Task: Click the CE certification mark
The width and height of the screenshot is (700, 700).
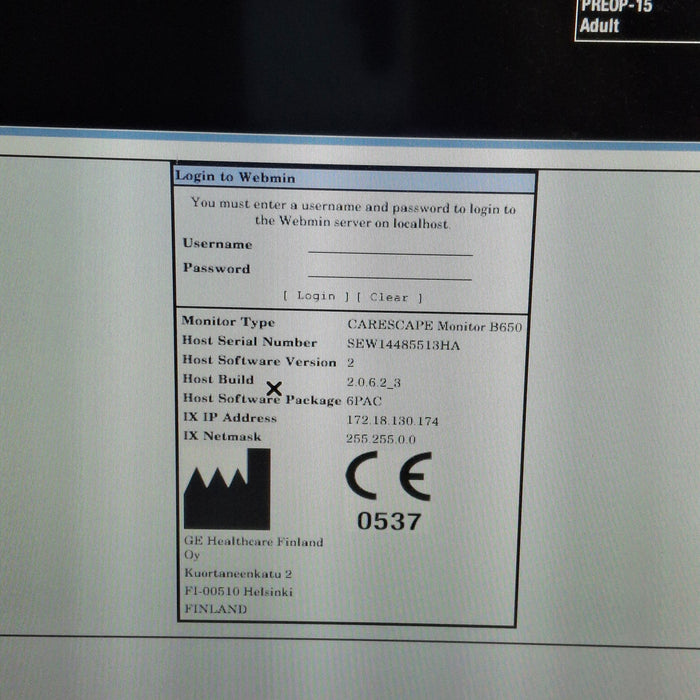Action: 388,476
